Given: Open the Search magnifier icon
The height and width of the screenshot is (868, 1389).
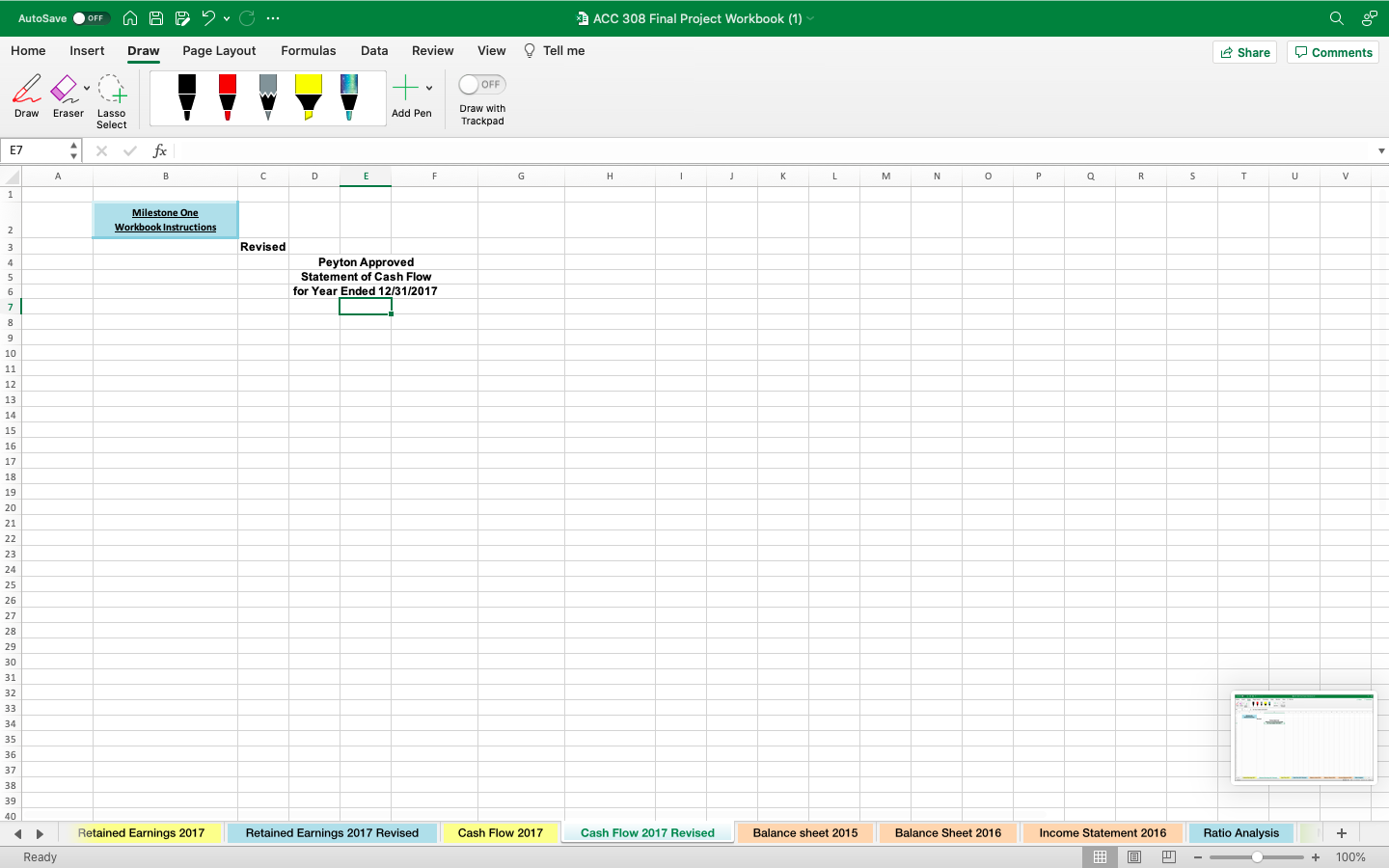Looking at the screenshot, I should click(x=1336, y=18).
